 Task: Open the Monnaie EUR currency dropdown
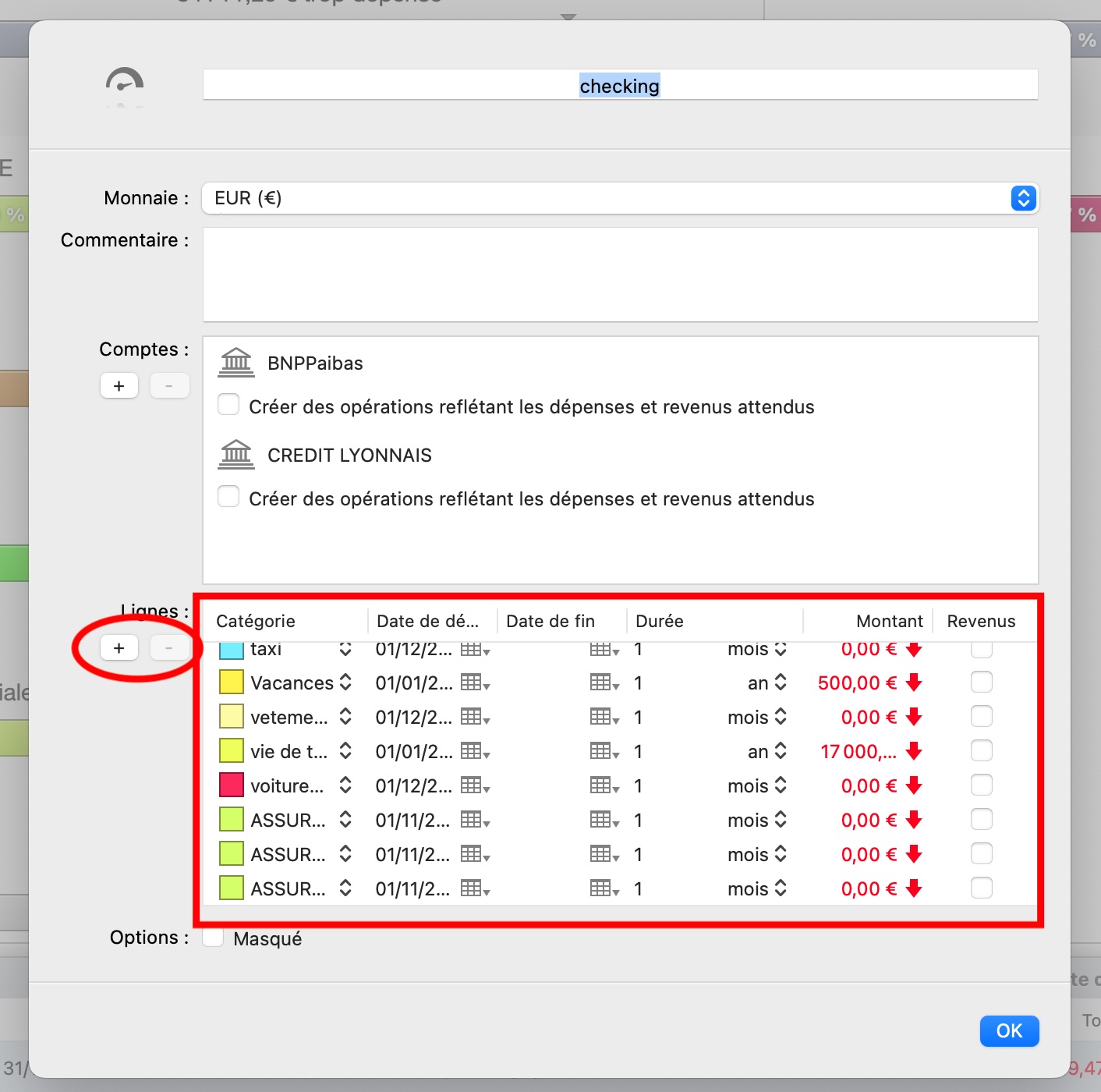click(x=1023, y=198)
